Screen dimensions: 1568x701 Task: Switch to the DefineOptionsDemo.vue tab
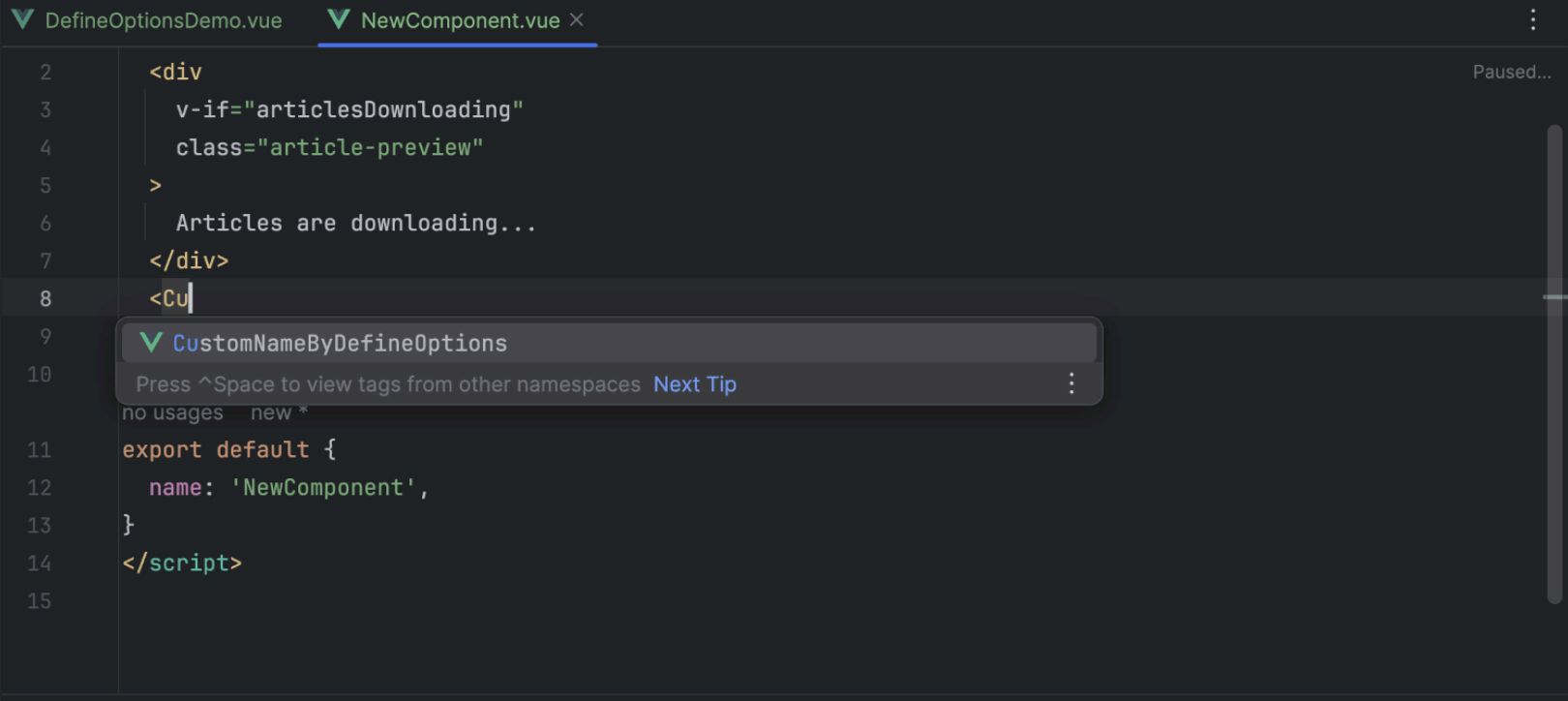(163, 21)
